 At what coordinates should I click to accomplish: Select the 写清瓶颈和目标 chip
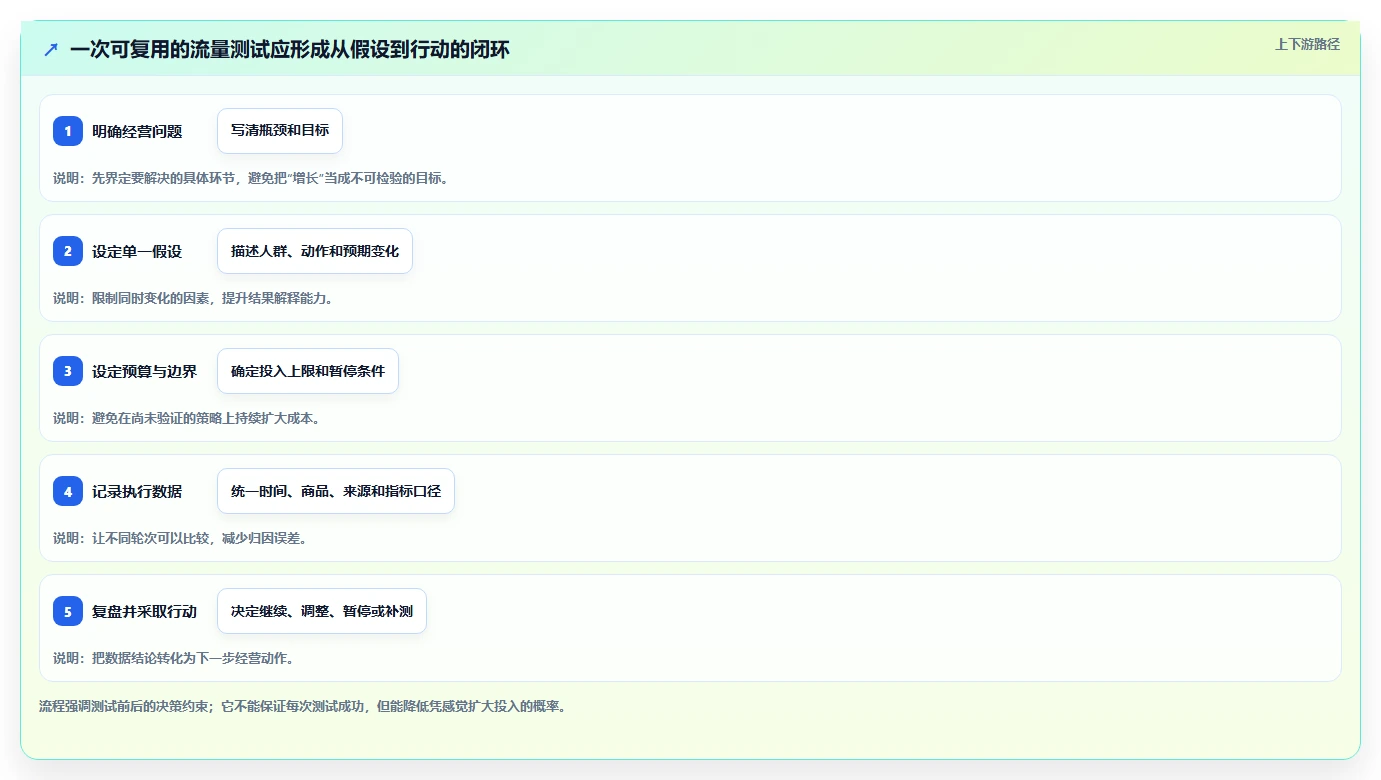[280, 131]
